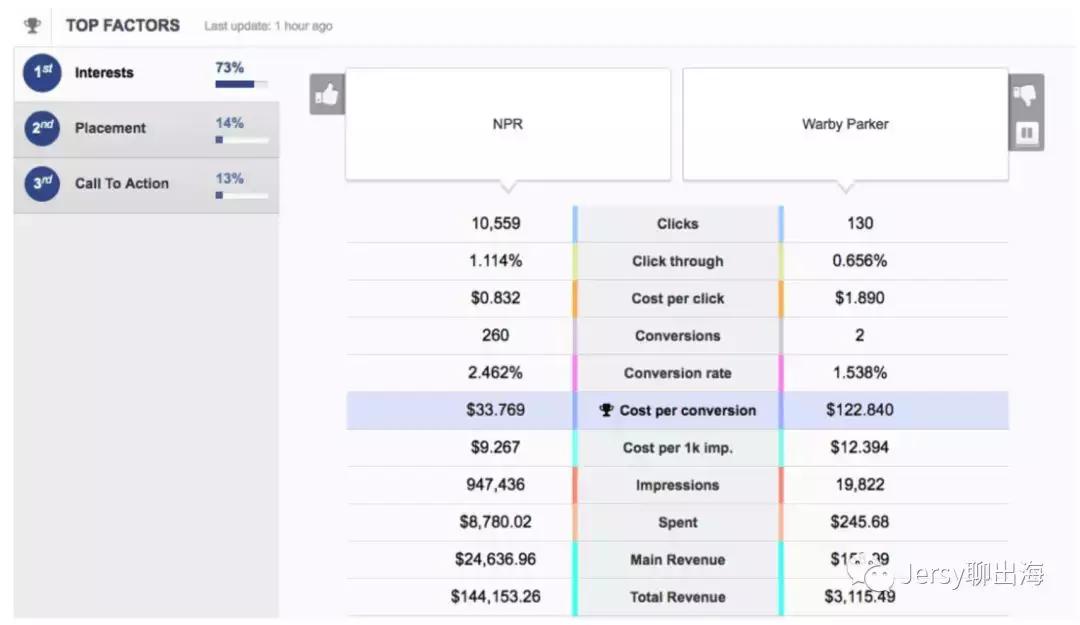This screenshot has width=1080, height=625.
Task: Click trophy icon in Cost per conversion row
Action: (606, 410)
